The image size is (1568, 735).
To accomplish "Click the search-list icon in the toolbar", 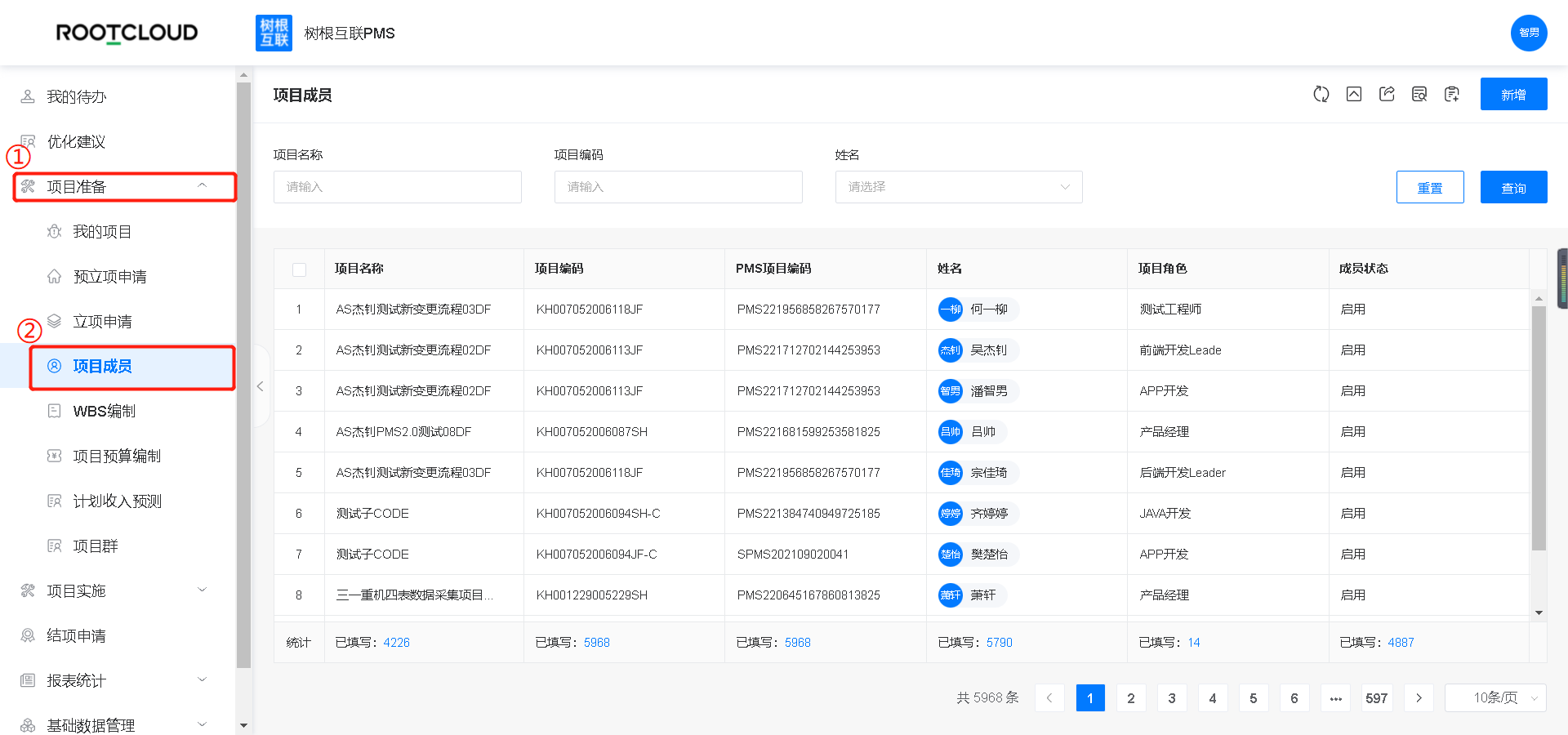I will (x=1419, y=94).
